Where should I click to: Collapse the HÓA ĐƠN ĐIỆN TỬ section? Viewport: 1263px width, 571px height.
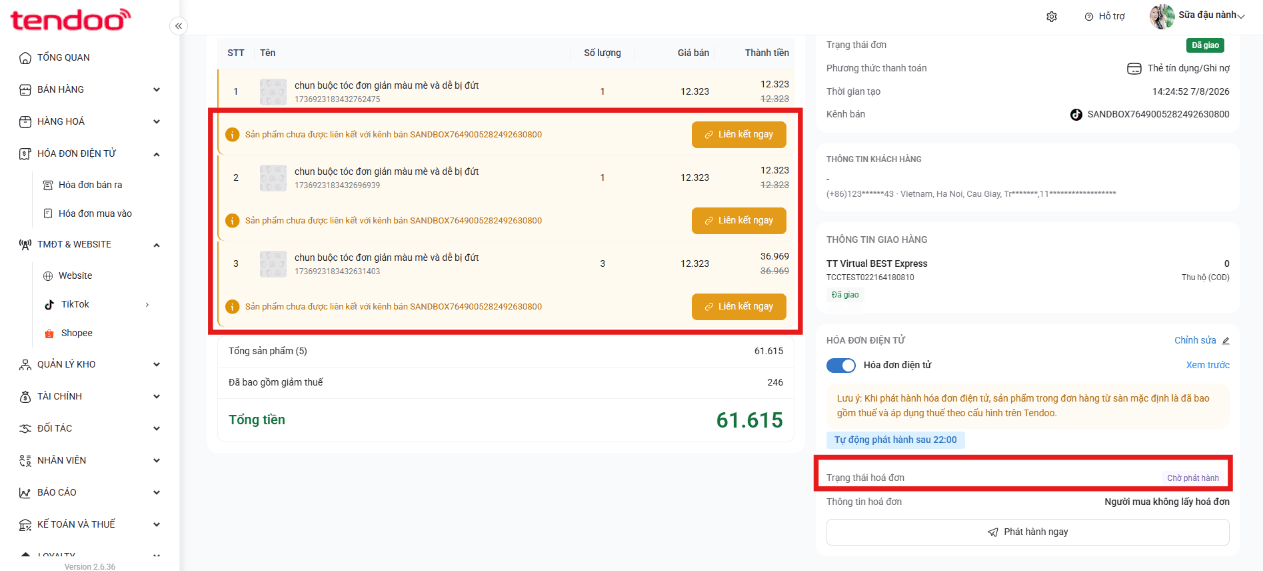(x=156, y=153)
